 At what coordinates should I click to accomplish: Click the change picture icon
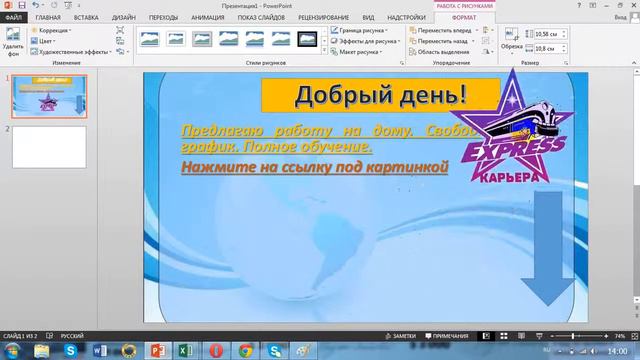[x=120, y=41]
